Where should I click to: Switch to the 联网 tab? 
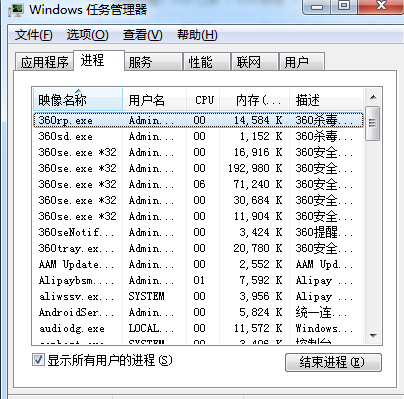(x=255, y=62)
